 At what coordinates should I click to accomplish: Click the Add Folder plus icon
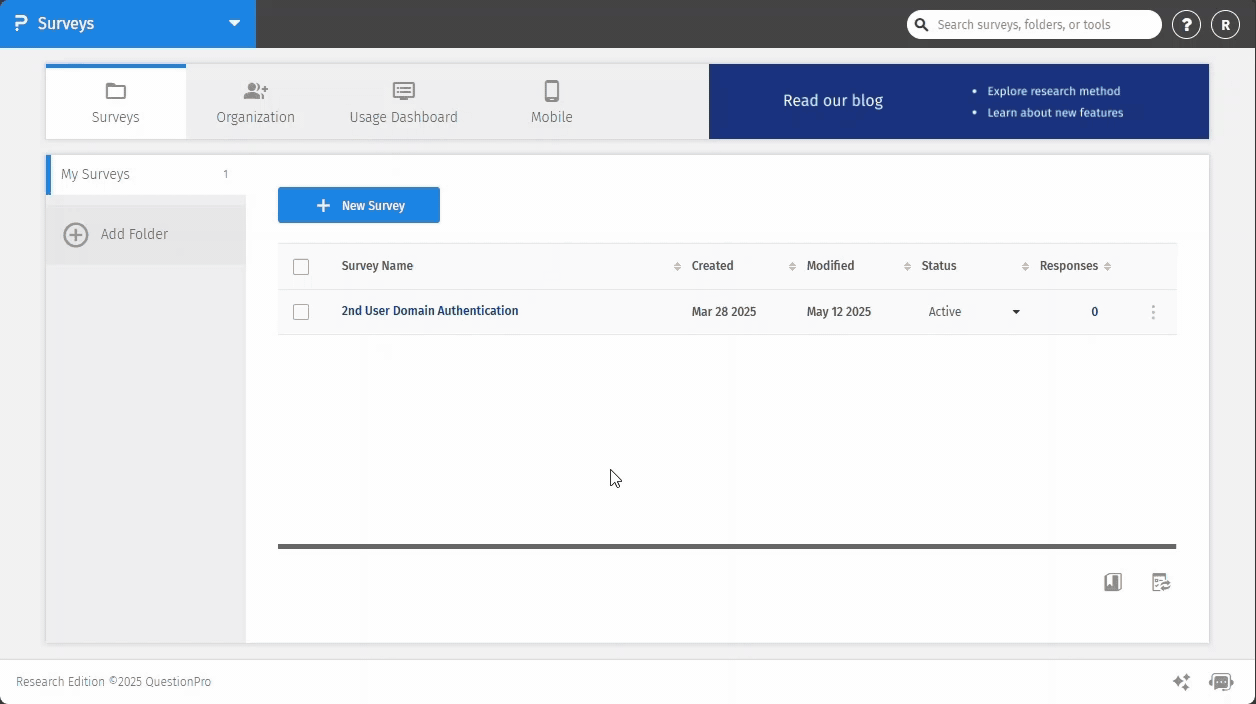pos(76,235)
